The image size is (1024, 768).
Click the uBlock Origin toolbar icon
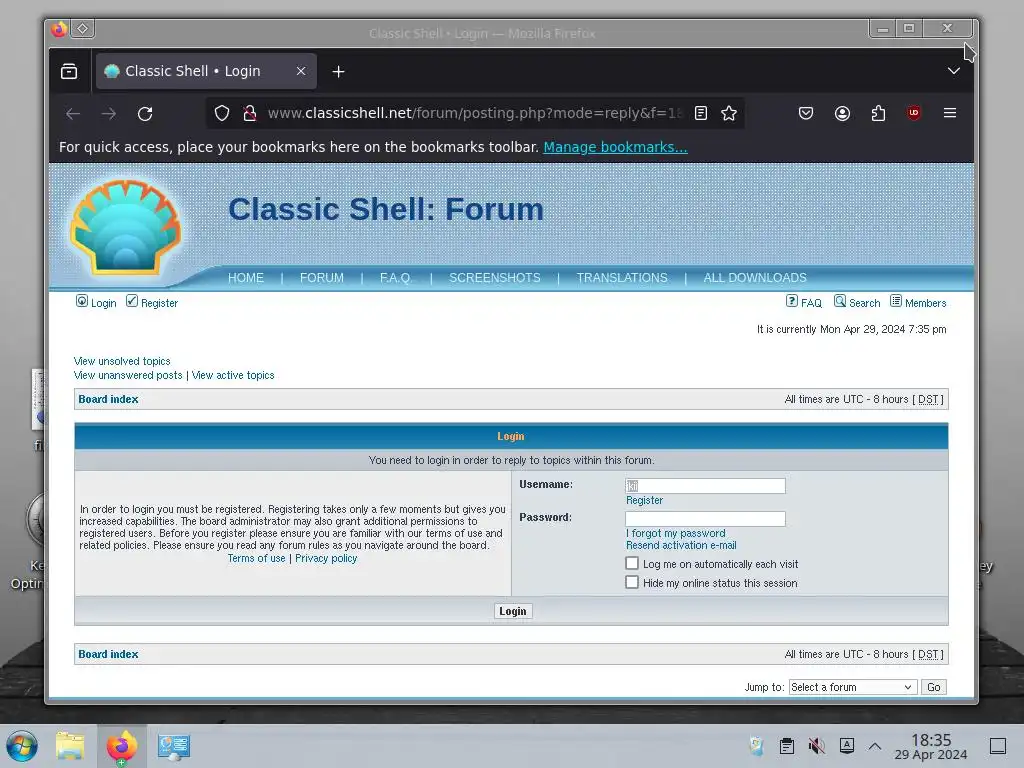[x=914, y=113]
